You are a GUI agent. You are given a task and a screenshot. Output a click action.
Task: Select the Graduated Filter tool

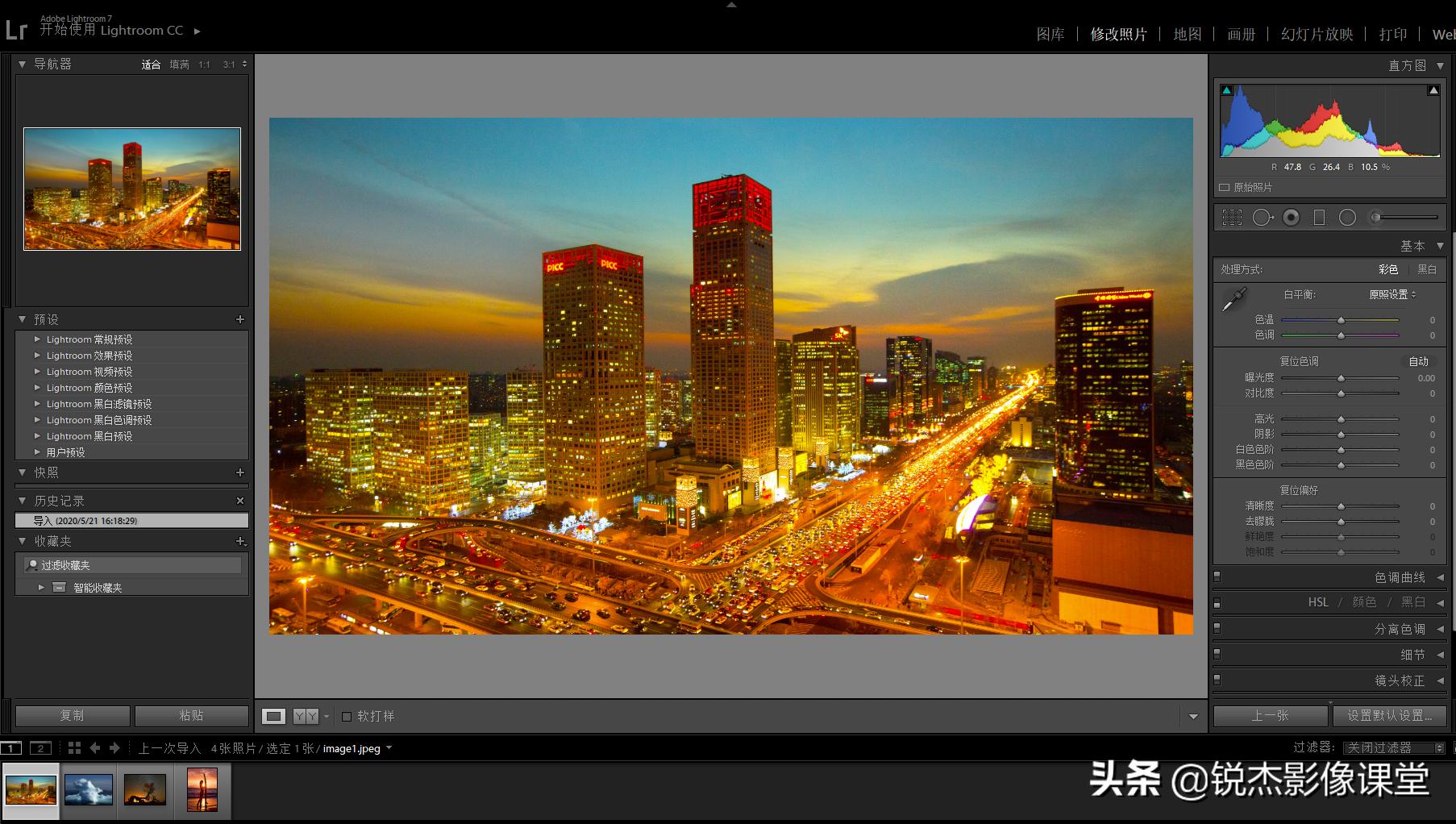[x=1319, y=217]
